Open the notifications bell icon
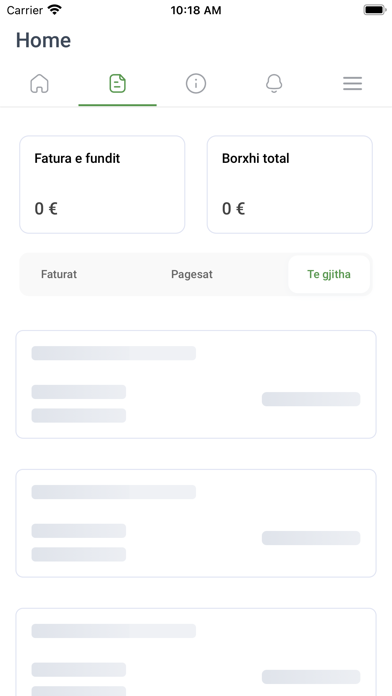 point(274,83)
